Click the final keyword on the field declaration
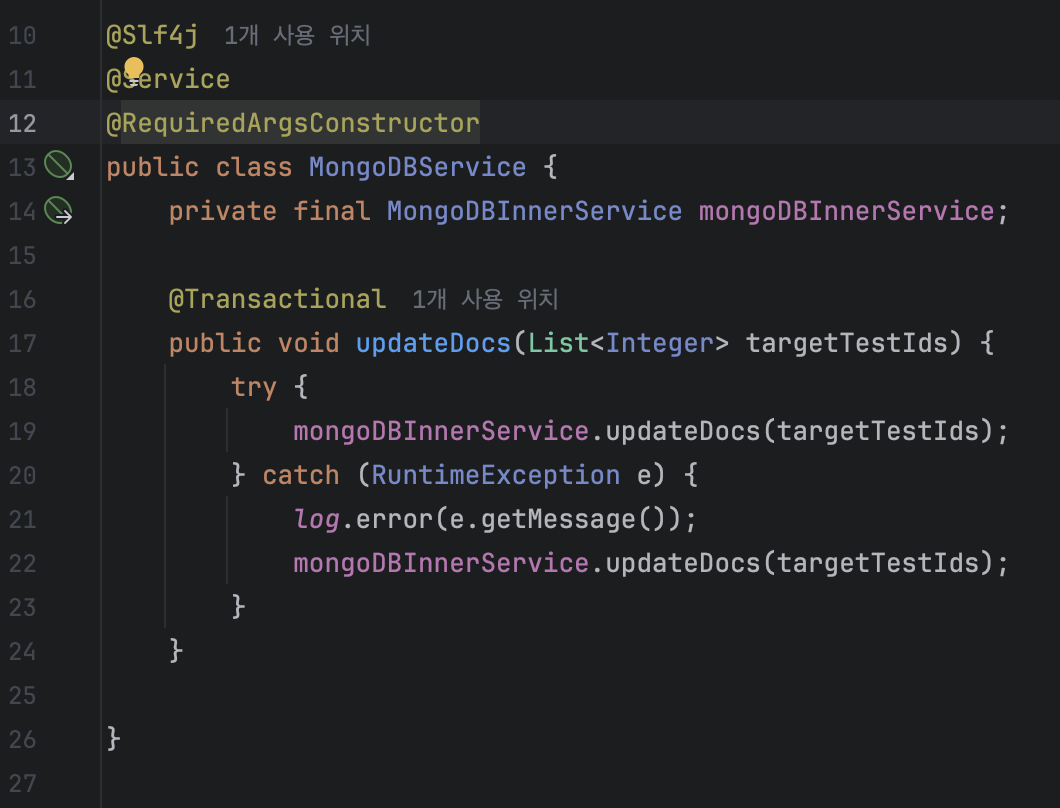The image size is (1060, 808). (331, 211)
